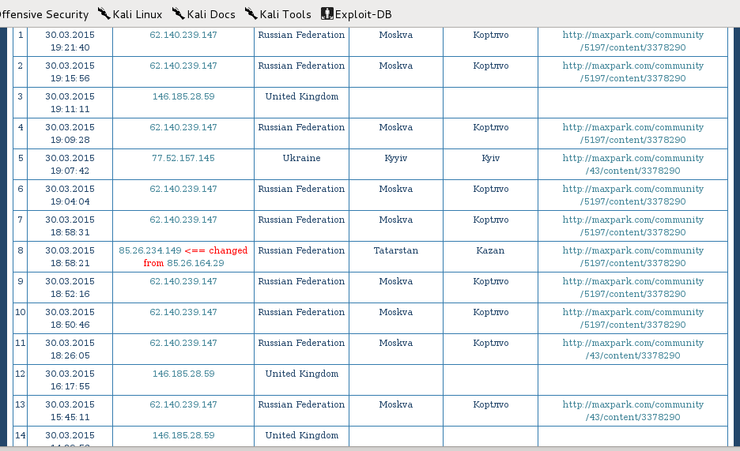
Task: Open the maxpark.com URL in row 11
Action: pos(632,349)
